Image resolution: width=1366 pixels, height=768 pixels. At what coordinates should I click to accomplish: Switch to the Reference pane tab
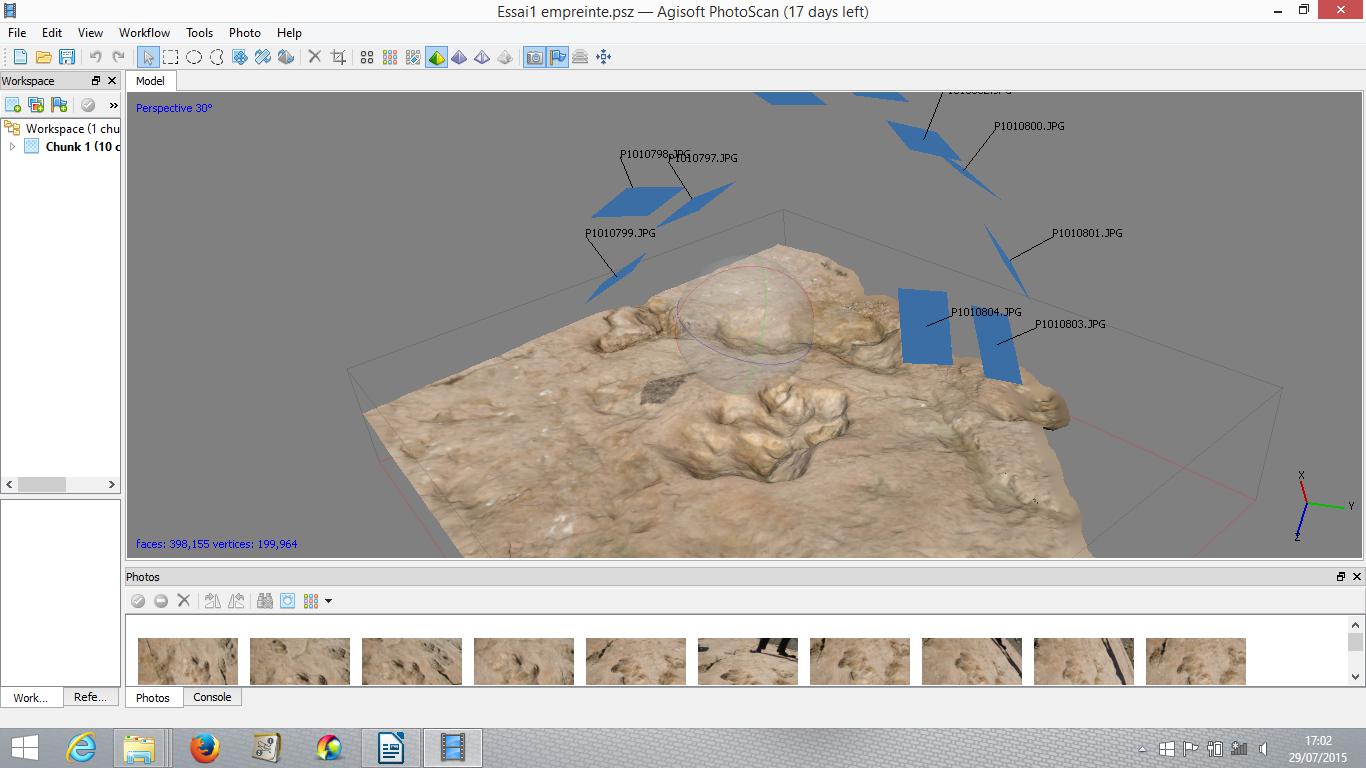pyautogui.click(x=90, y=697)
